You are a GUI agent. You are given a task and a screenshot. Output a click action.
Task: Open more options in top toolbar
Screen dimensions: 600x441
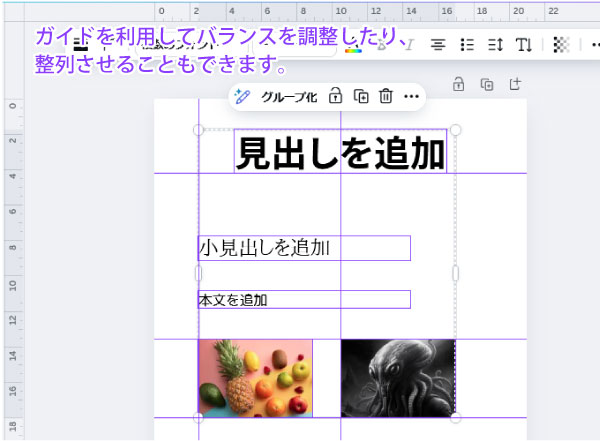[x=595, y=45]
